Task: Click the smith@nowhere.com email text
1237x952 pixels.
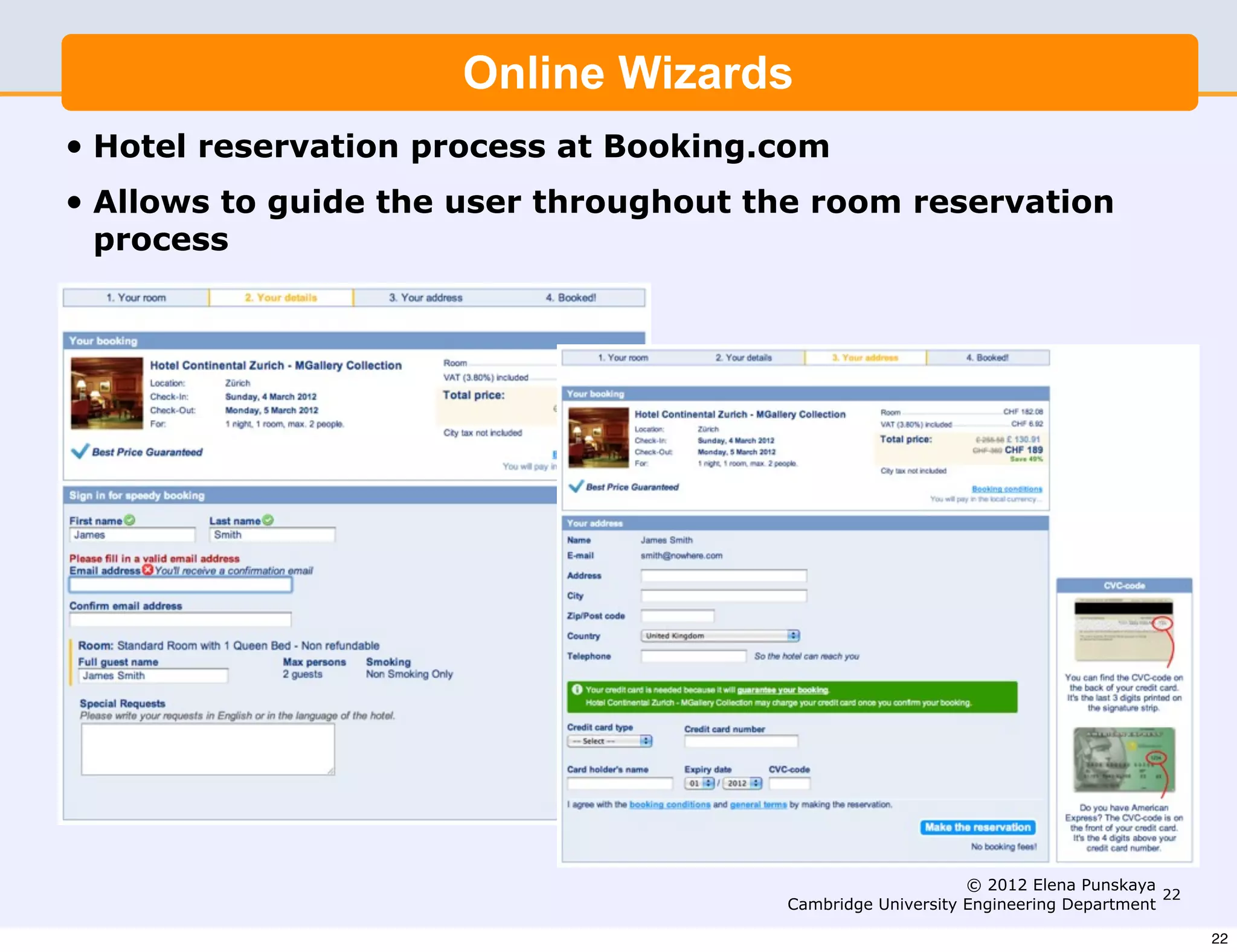Action: 681,555
